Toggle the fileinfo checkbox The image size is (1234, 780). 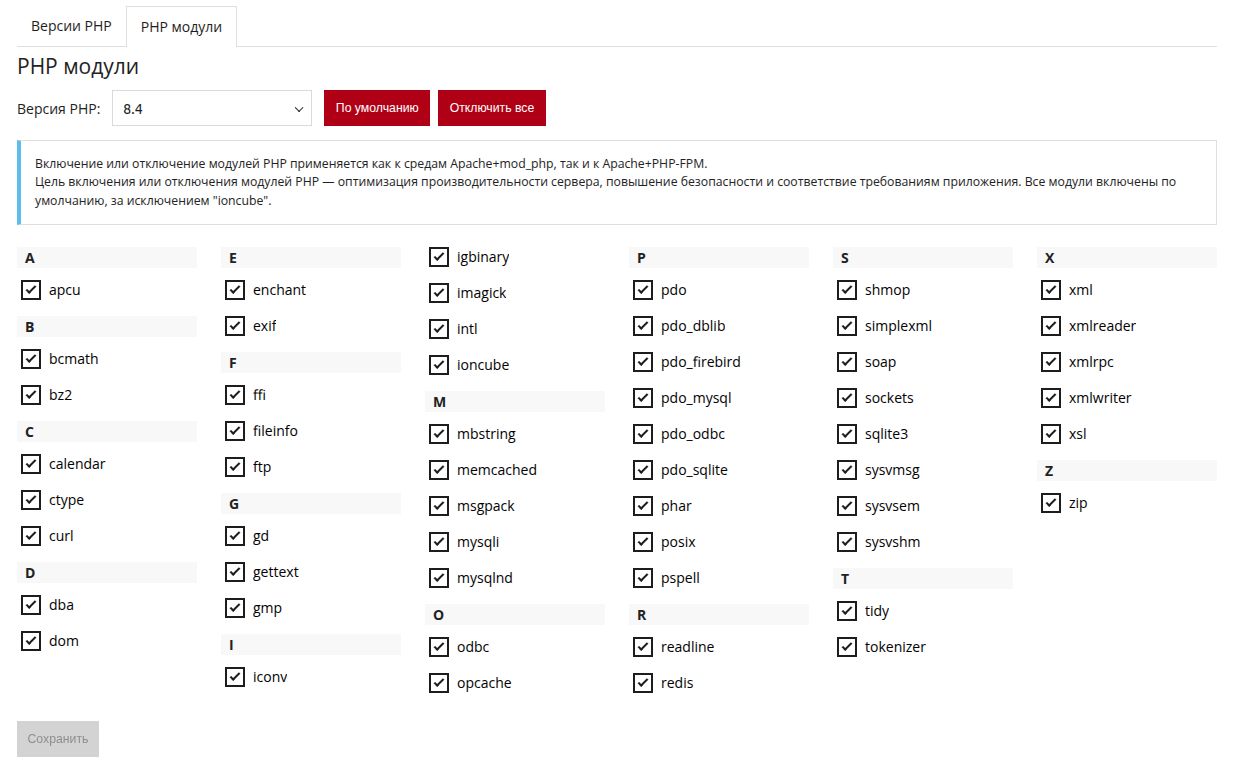coord(235,431)
